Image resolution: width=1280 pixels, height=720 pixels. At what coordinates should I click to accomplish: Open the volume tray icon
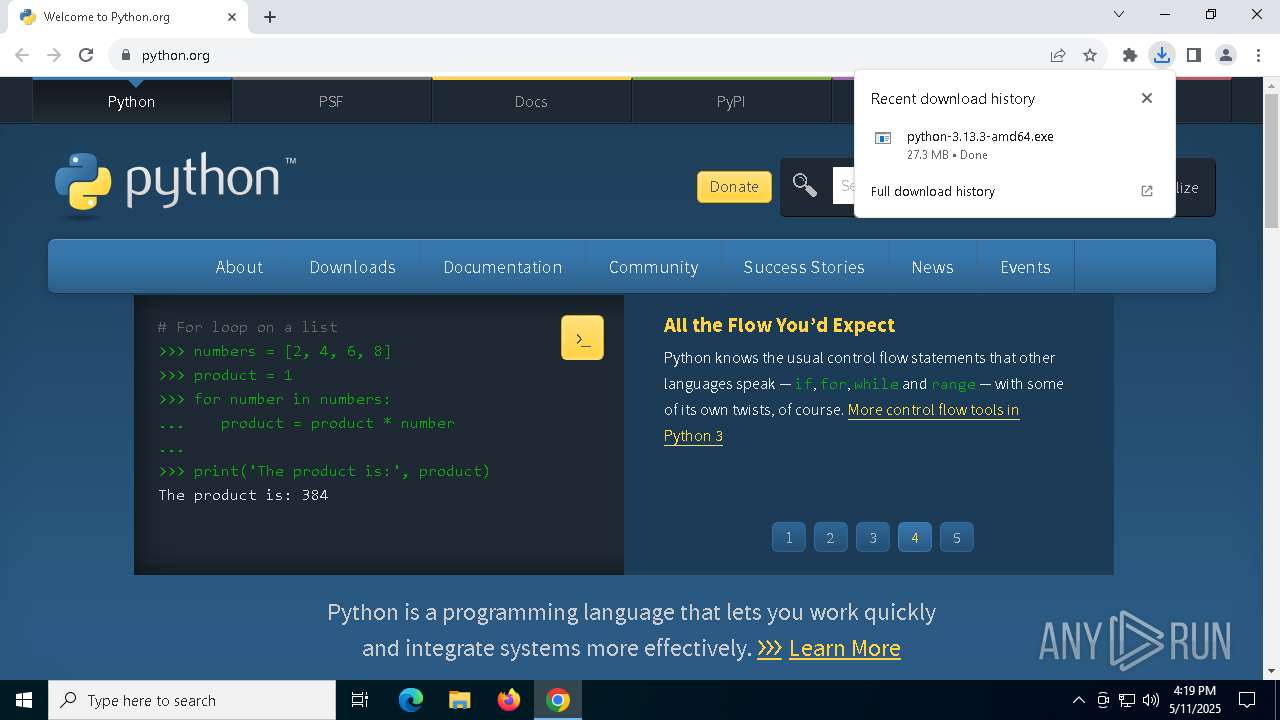pos(1151,700)
